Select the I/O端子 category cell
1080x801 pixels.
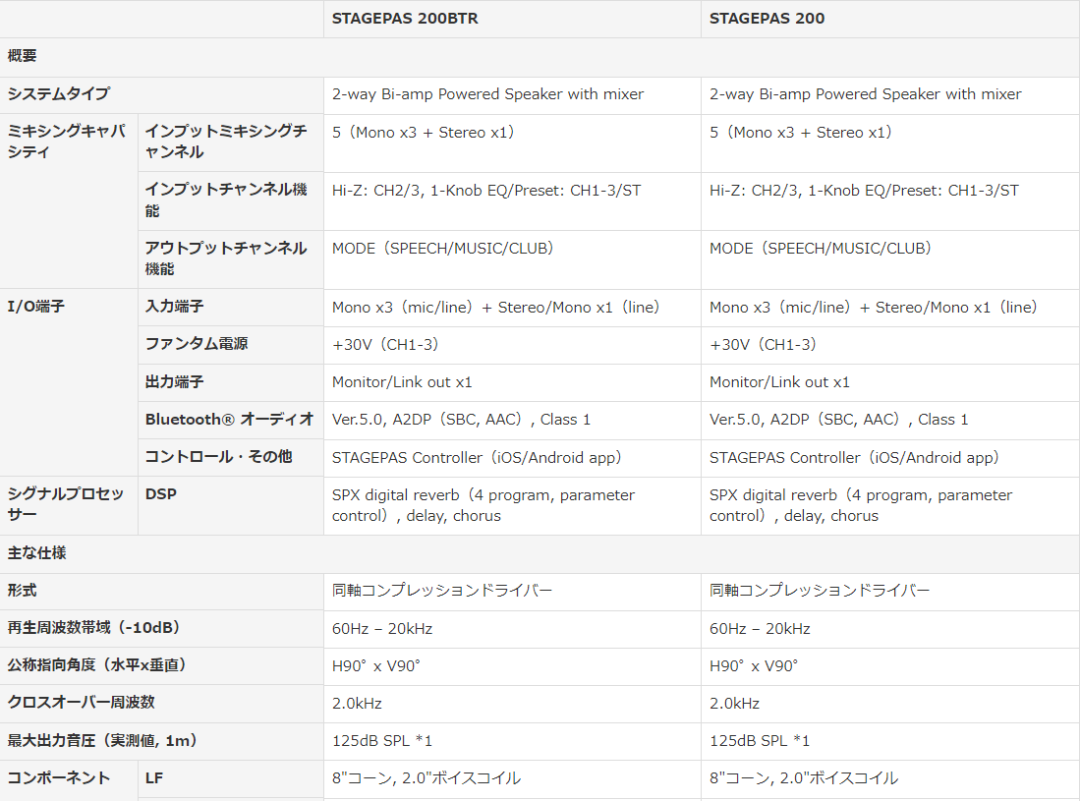pos(69,382)
